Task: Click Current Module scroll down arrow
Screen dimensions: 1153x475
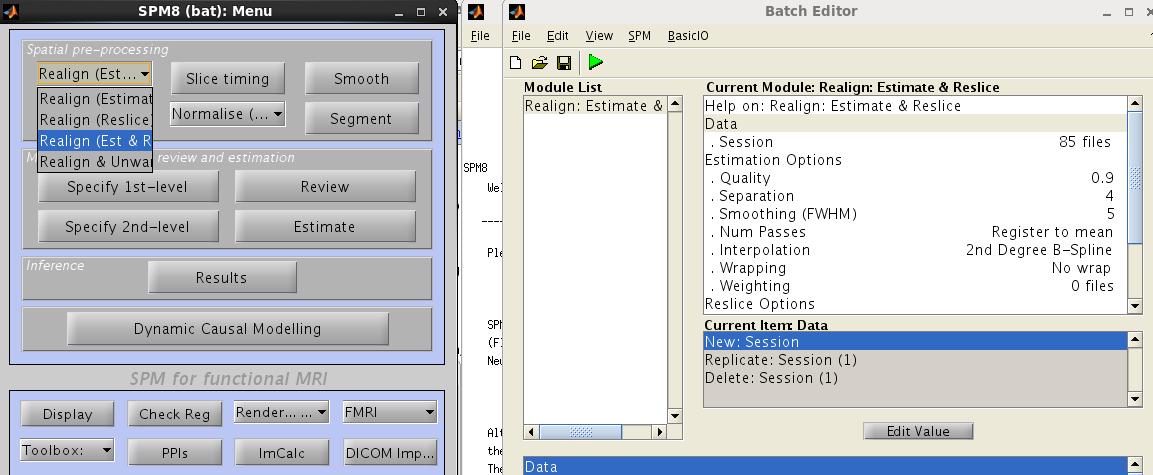Action: pos(1135,307)
